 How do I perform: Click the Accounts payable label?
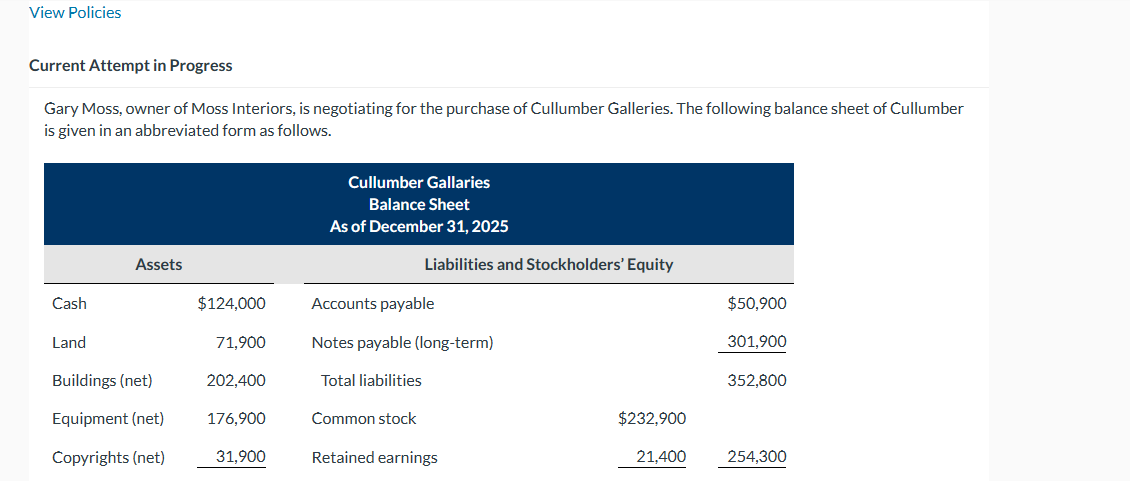(373, 303)
